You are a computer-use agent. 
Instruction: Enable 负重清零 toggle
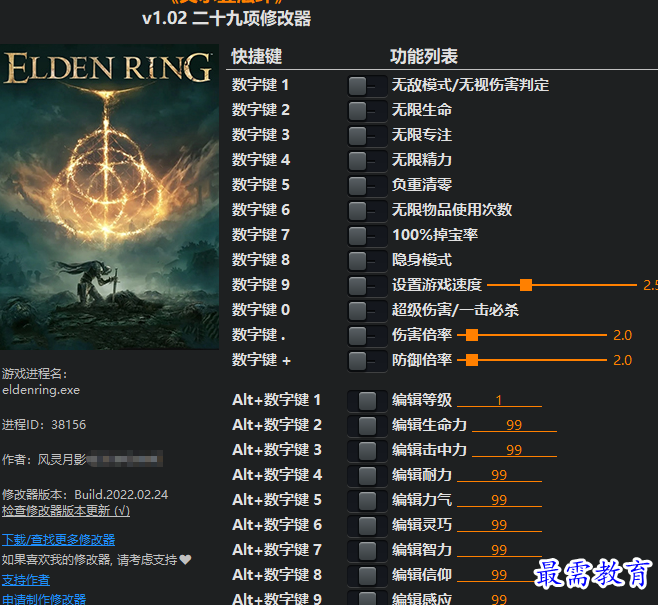[x=367, y=186]
